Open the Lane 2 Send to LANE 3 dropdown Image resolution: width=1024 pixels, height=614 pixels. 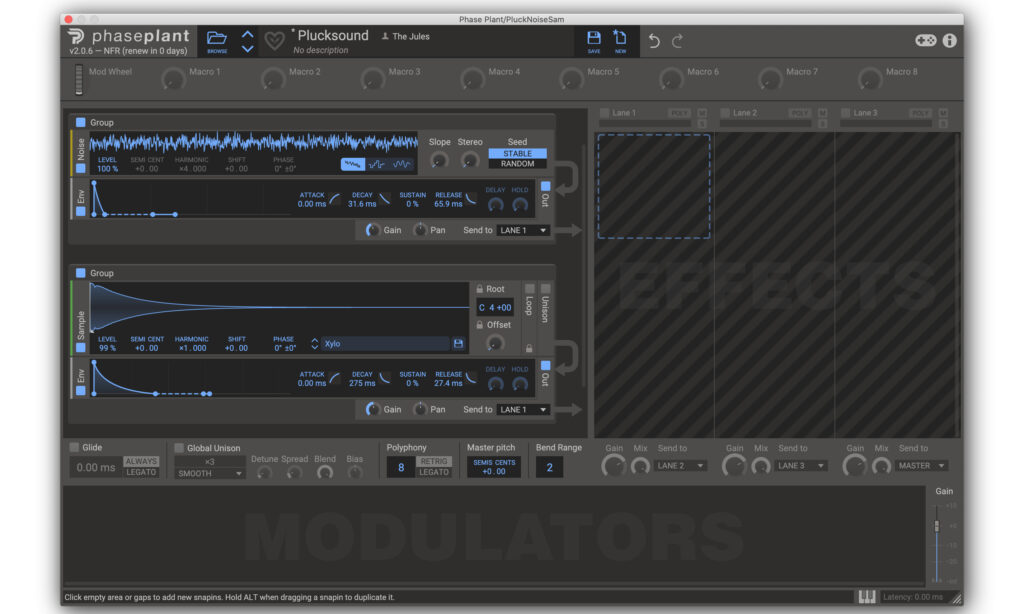801,466
